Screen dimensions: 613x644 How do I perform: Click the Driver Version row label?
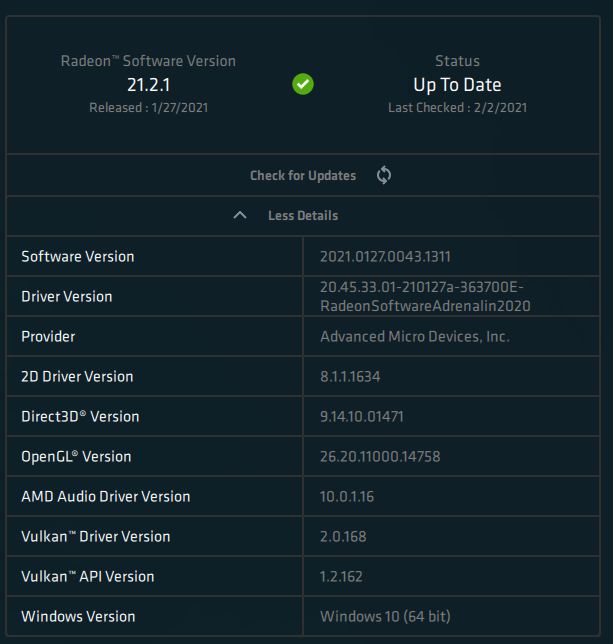[67, 297]
